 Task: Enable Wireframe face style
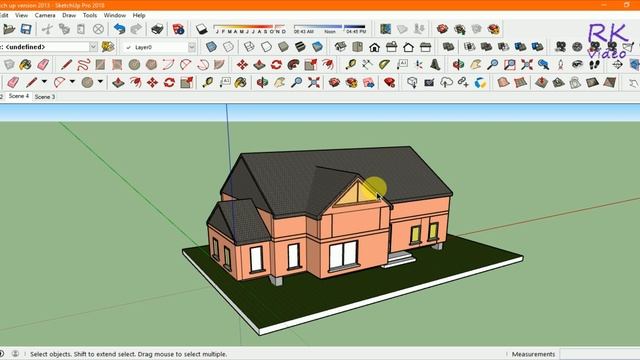click(x=249, y=47)
